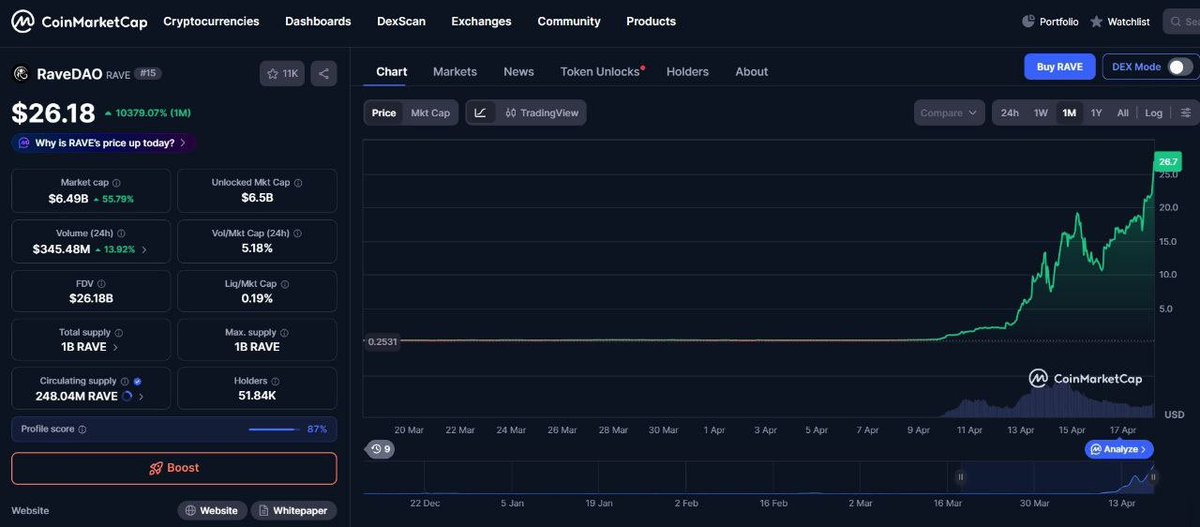
Task: Click the Watchlist star in header
Action: tap(1097, 21)
